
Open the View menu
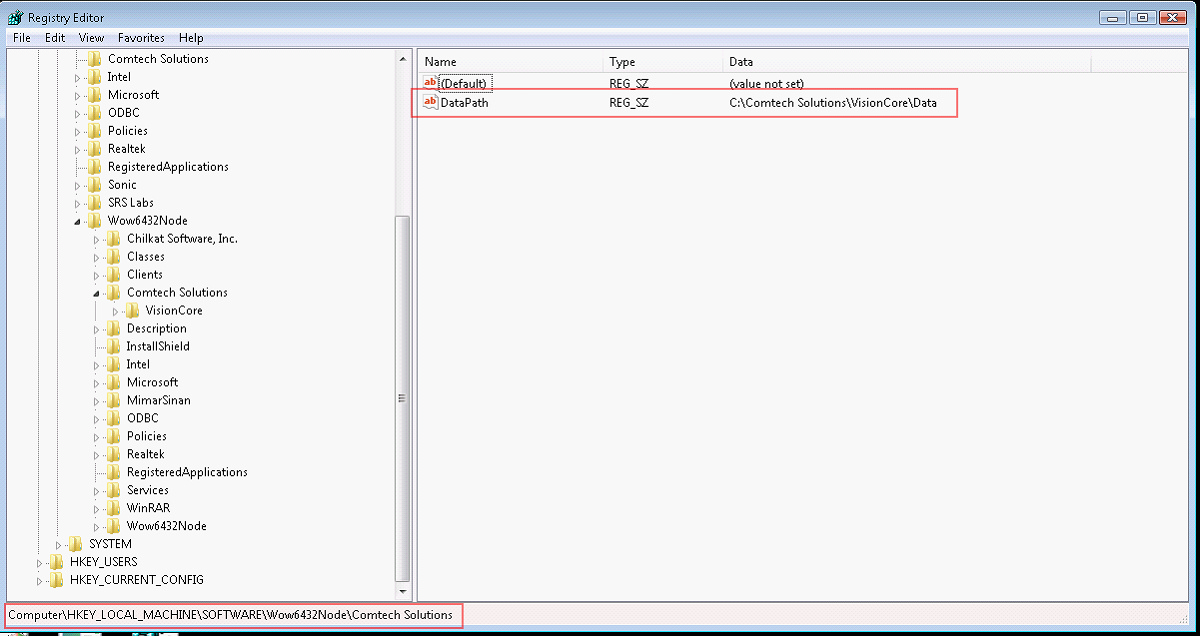pyautogui.click(x=91, y=38)
